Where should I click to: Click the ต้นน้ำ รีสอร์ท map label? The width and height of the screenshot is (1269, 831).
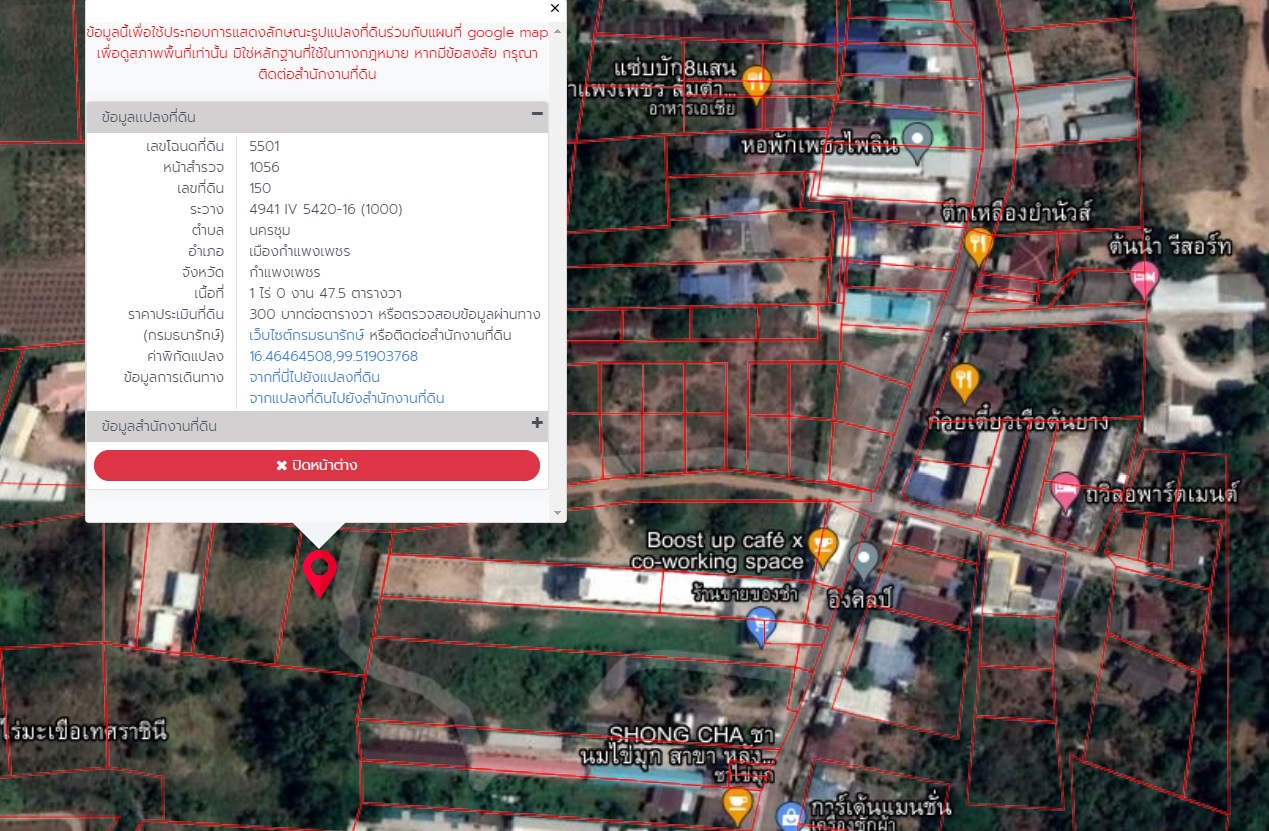[x=1169, y=245]
